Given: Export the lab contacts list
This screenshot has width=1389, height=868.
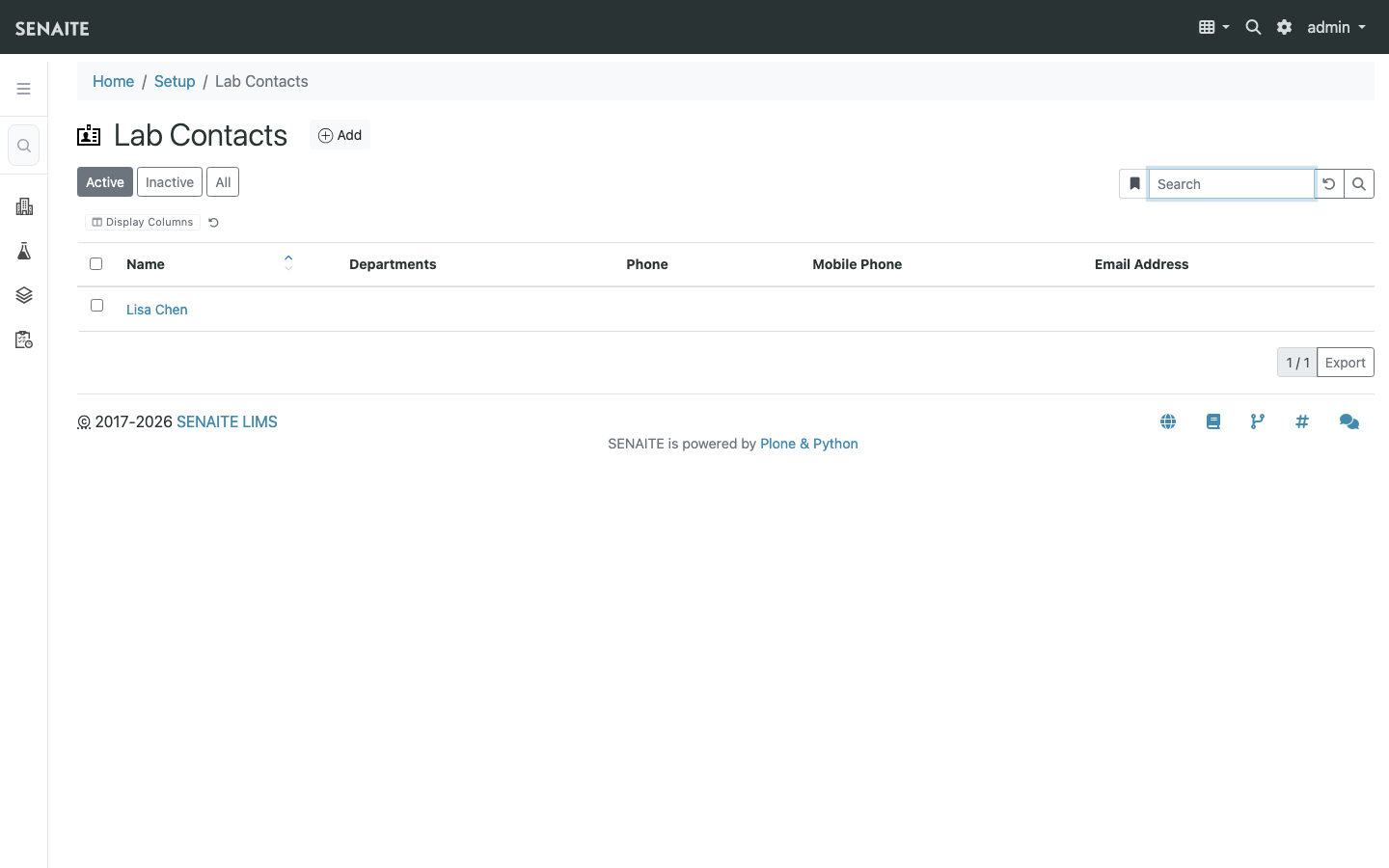Looking at the screenshot, I should click(1345, 363).
